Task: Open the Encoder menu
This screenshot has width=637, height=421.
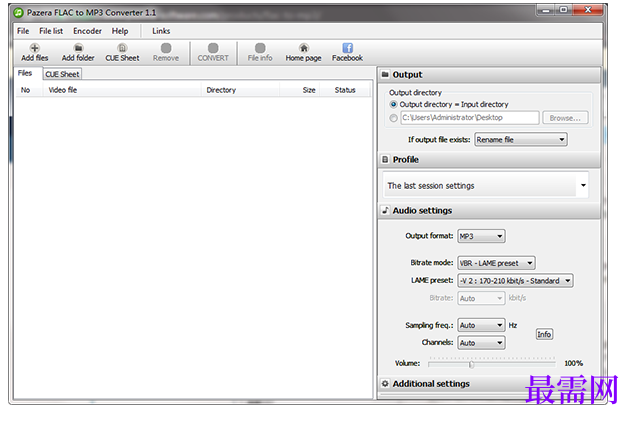Action: pos(87,31)
